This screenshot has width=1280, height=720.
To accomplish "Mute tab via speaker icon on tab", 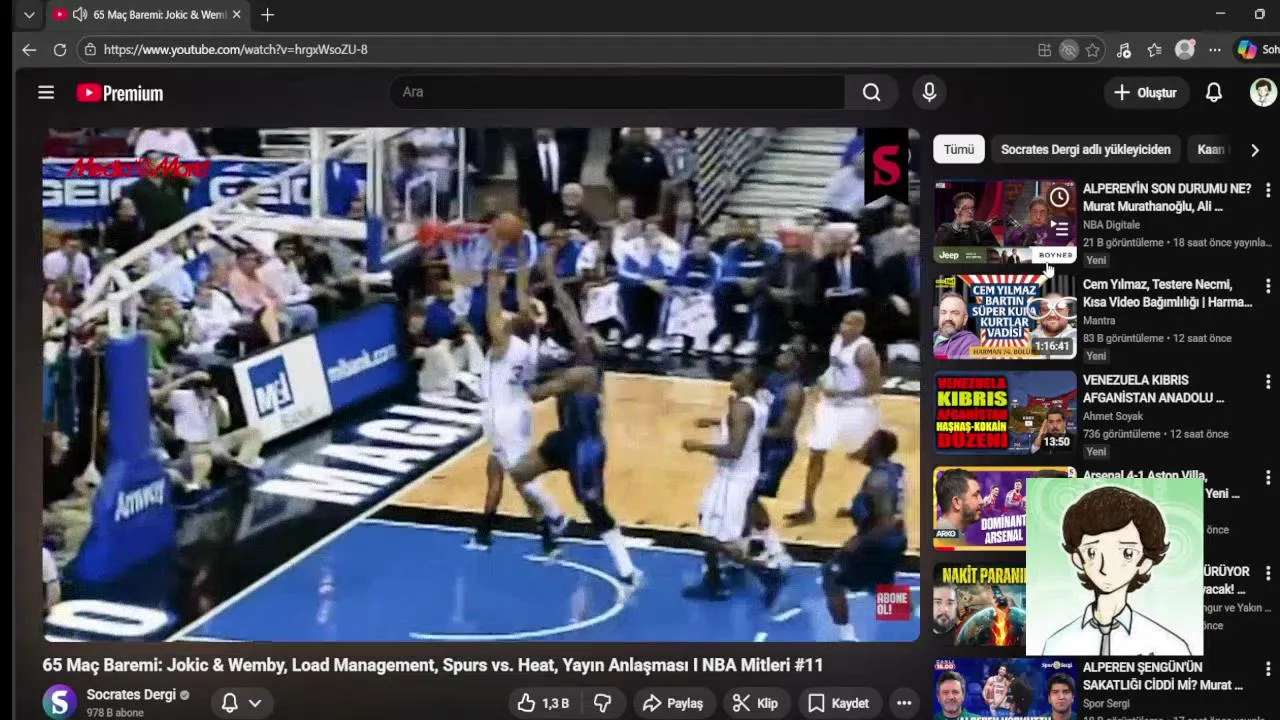I will click(x=80, y=15).
